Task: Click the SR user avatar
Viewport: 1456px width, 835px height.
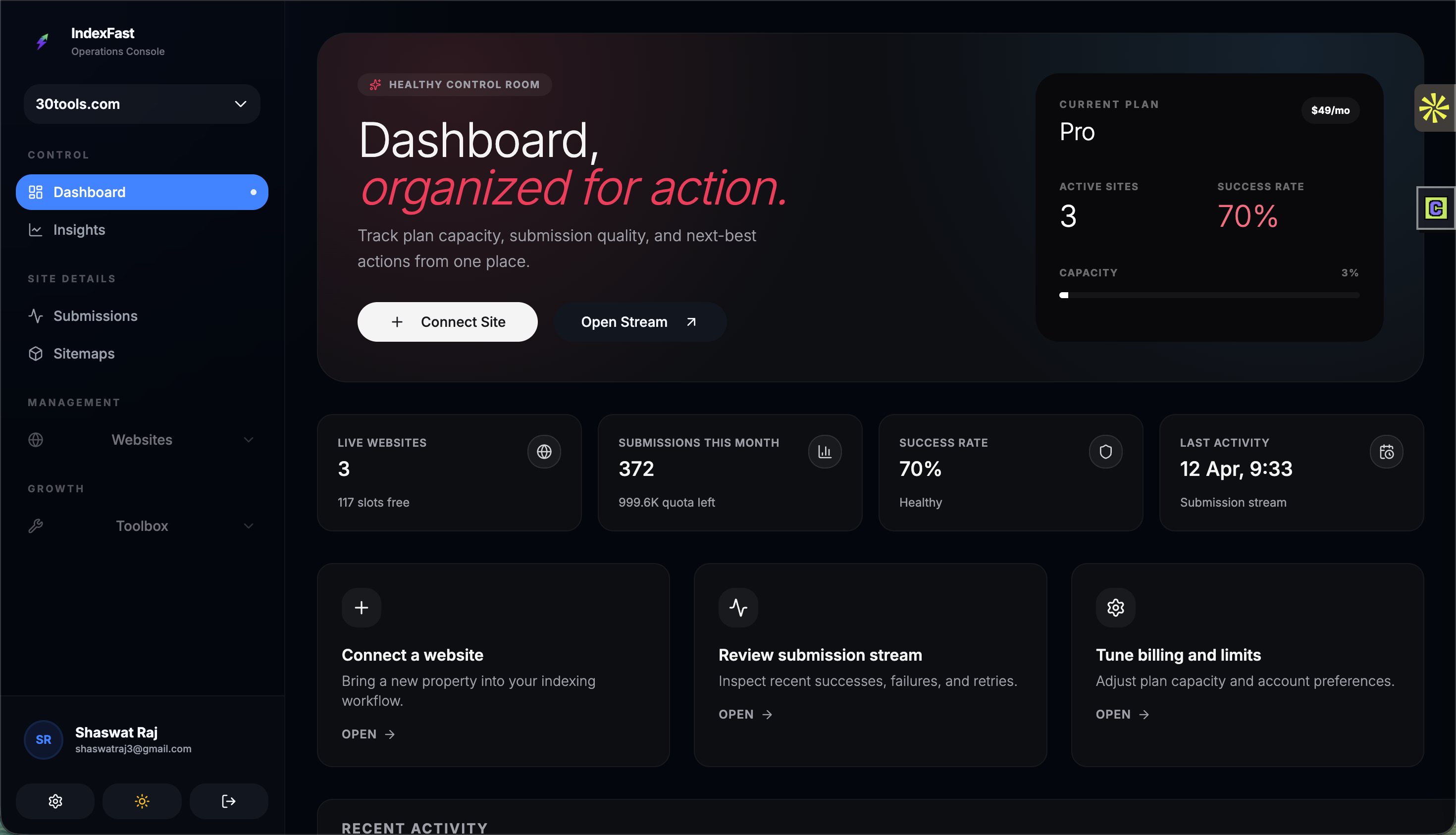Action: [44, 740]
